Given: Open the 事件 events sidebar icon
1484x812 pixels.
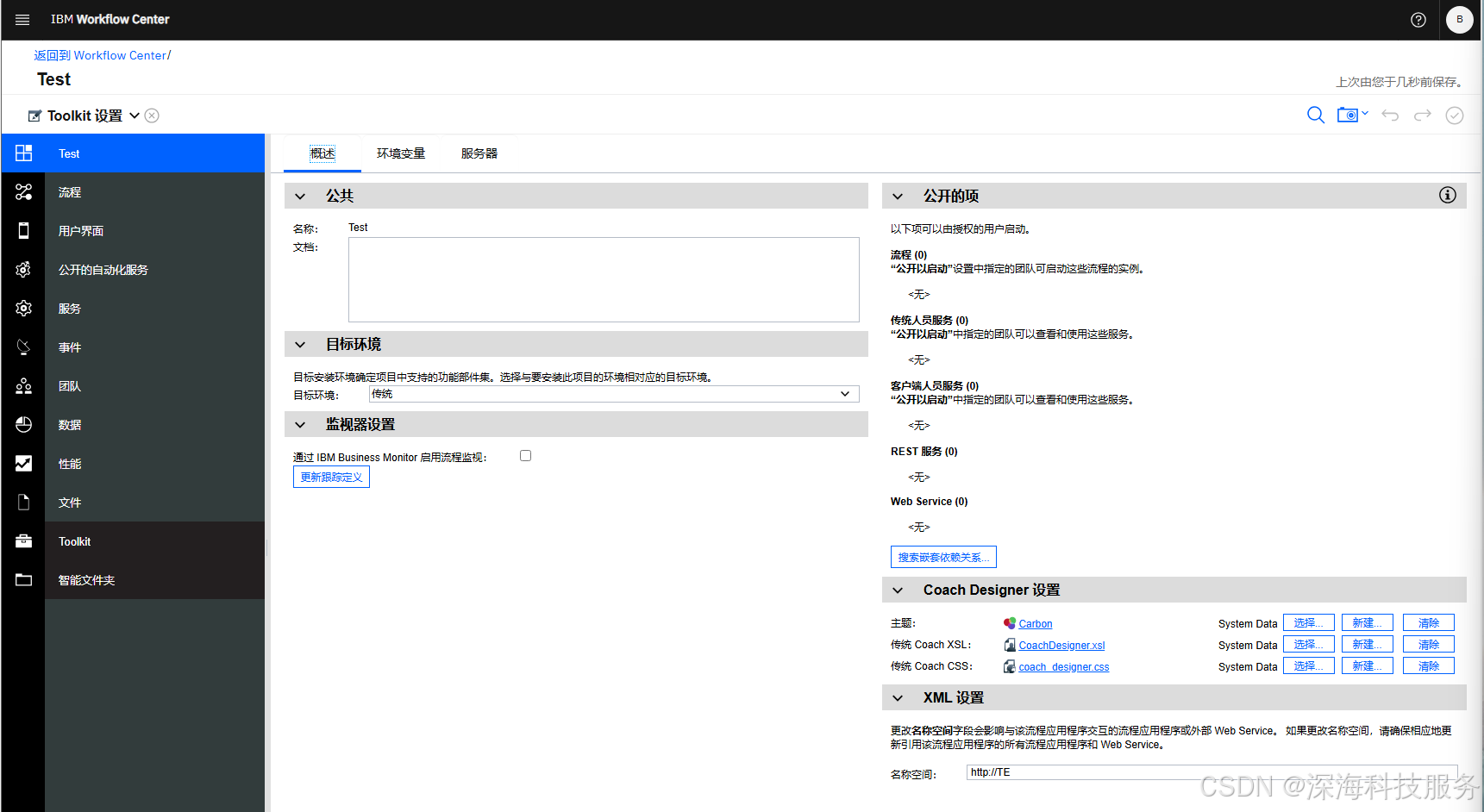Looking at the screenshot, I should 23,347.
